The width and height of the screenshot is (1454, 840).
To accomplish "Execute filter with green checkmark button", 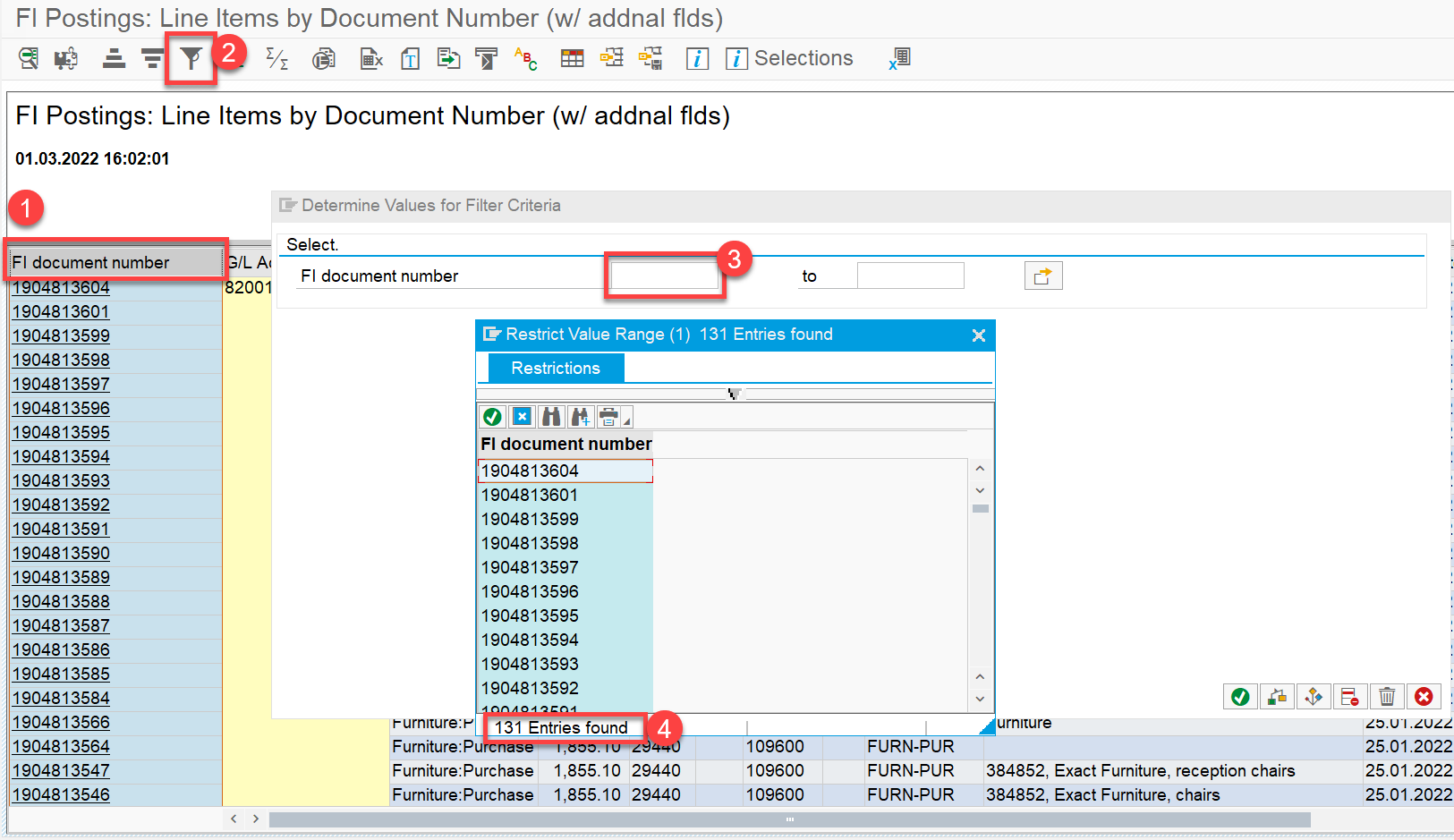I will point(1240,696).
